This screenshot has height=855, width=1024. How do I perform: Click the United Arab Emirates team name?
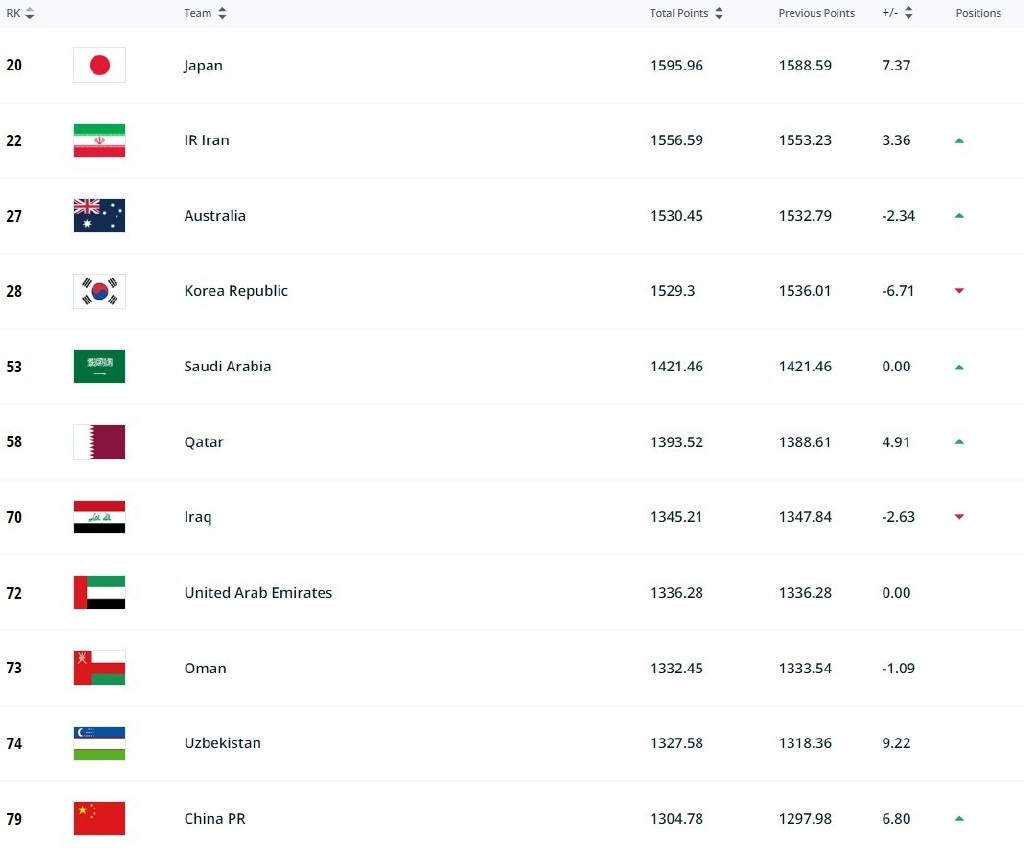258,592
